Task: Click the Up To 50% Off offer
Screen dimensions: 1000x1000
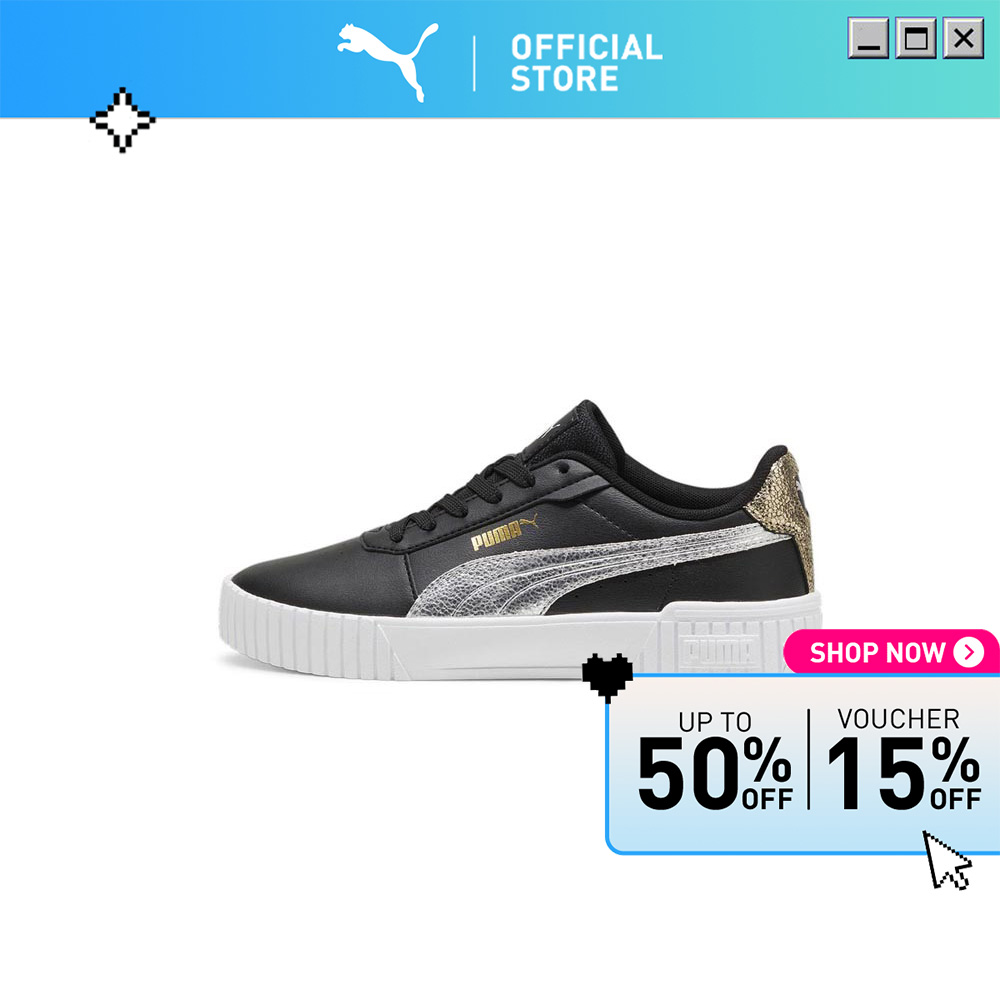Action: (716, 760)
